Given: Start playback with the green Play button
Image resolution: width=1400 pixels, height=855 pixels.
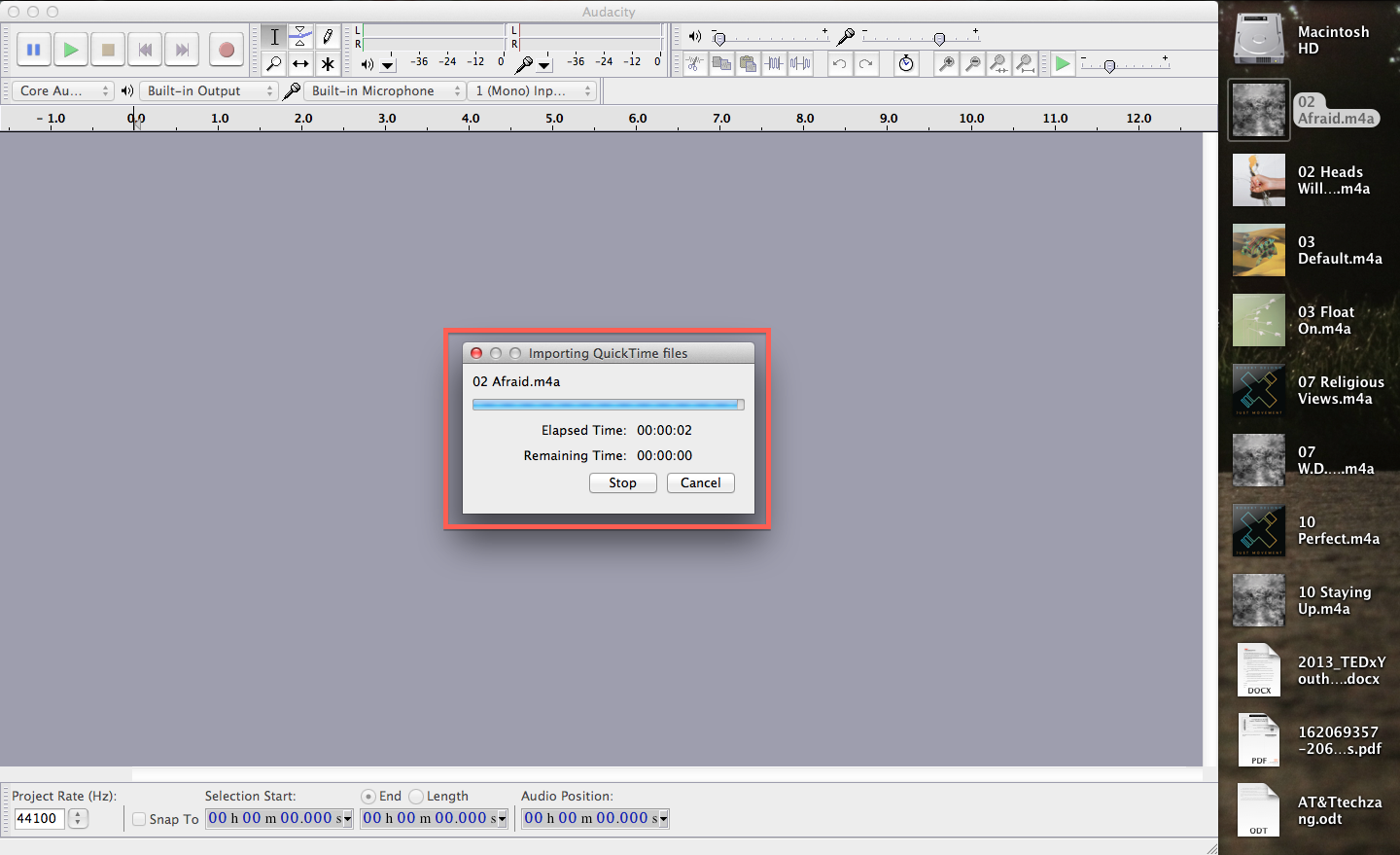Looking at the screenshot, I should click(x=71, y=50).
